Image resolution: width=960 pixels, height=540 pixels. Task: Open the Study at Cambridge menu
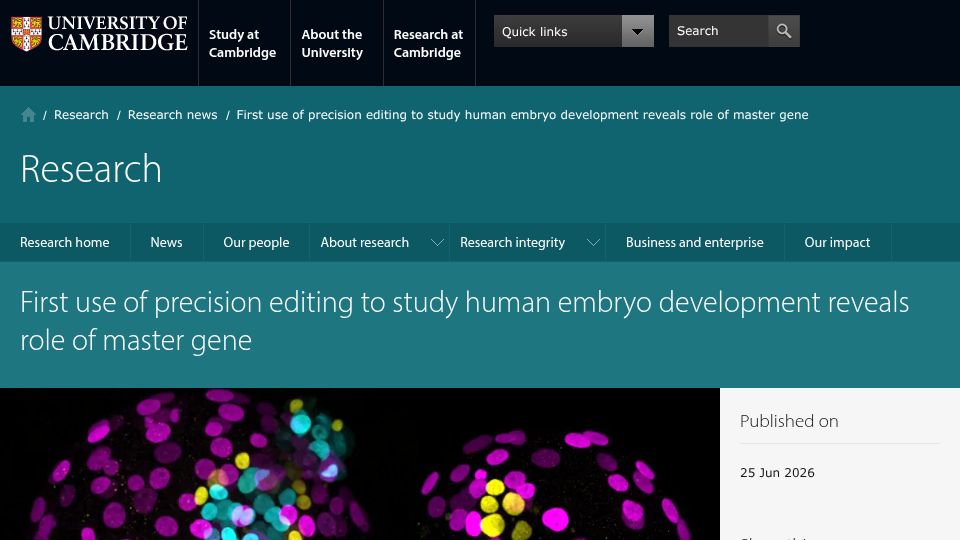point(242,43)
